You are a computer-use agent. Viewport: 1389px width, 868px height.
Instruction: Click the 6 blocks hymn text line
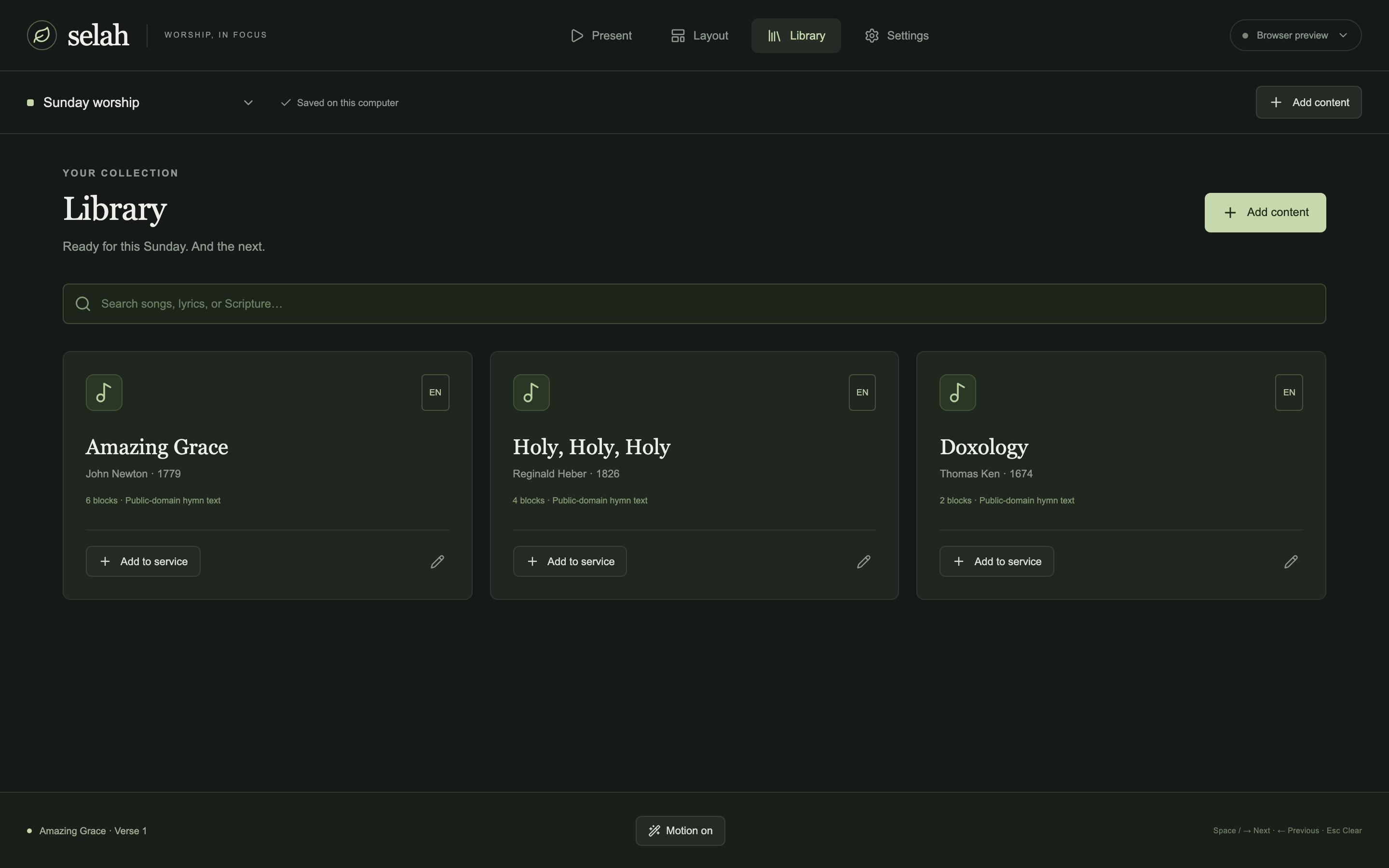point(153,501)
